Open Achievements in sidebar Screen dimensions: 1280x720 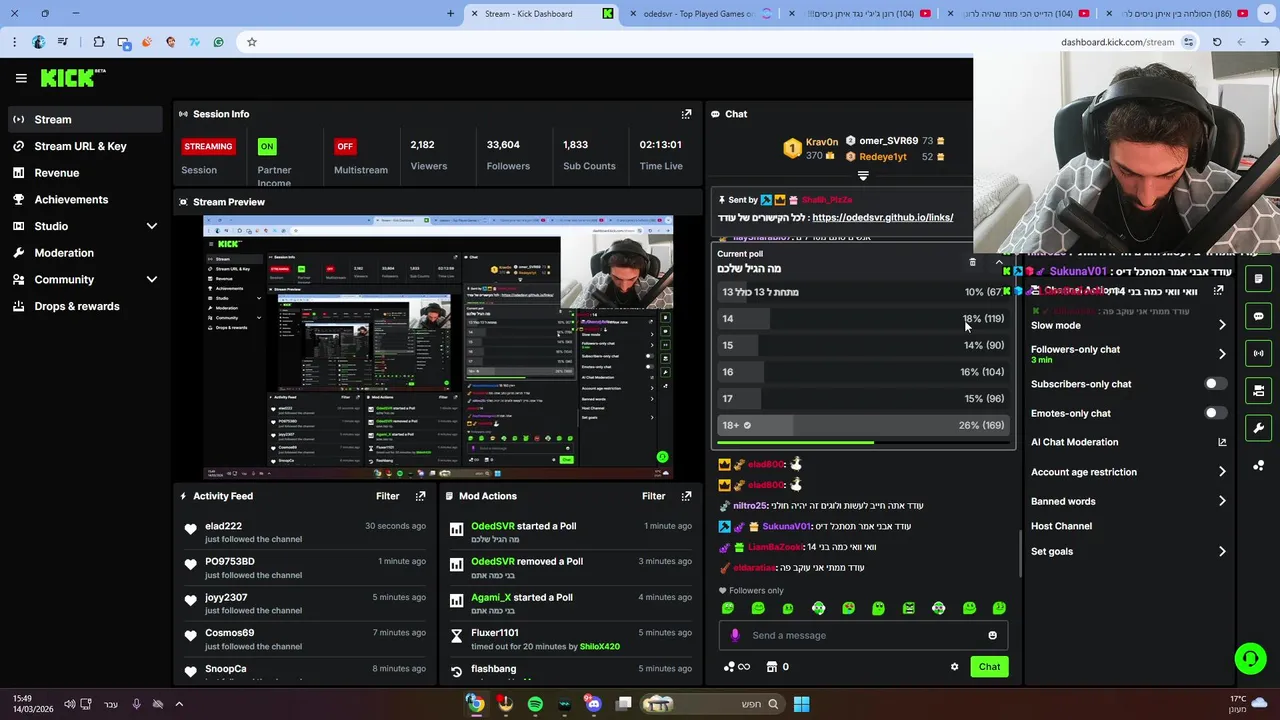(x=71, y=200)
